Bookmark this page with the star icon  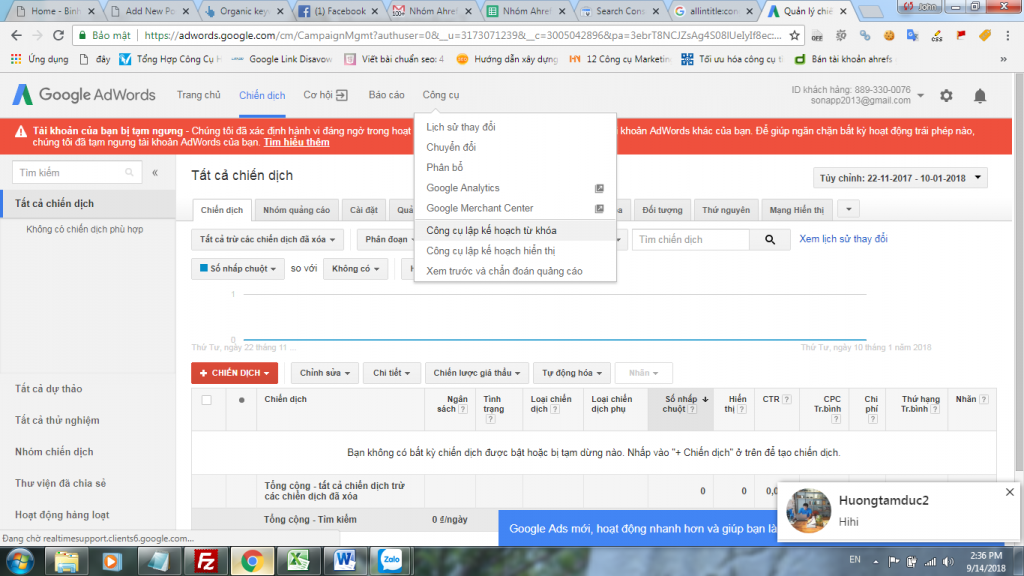click(x=794, y=35)
